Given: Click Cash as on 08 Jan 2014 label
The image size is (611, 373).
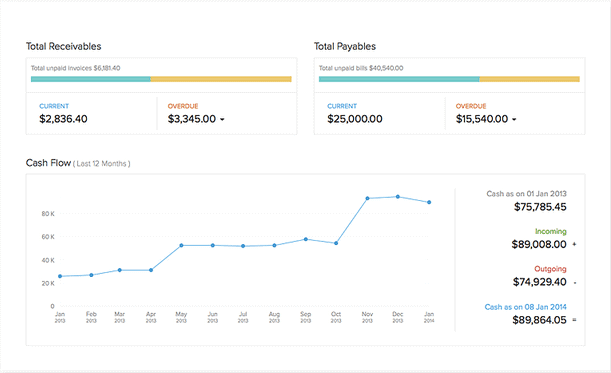Looking at the screenshot, I should pos(525,307).
